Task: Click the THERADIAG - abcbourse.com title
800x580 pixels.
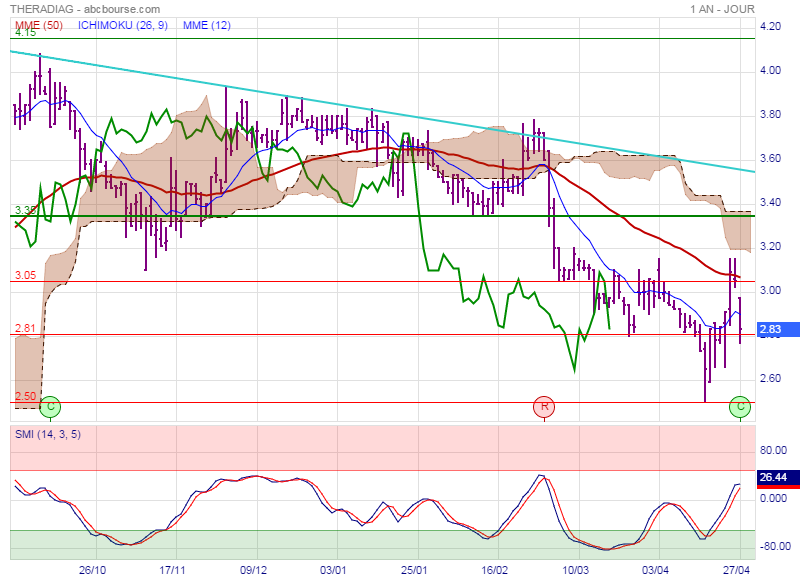Action: tap(85, 9)
